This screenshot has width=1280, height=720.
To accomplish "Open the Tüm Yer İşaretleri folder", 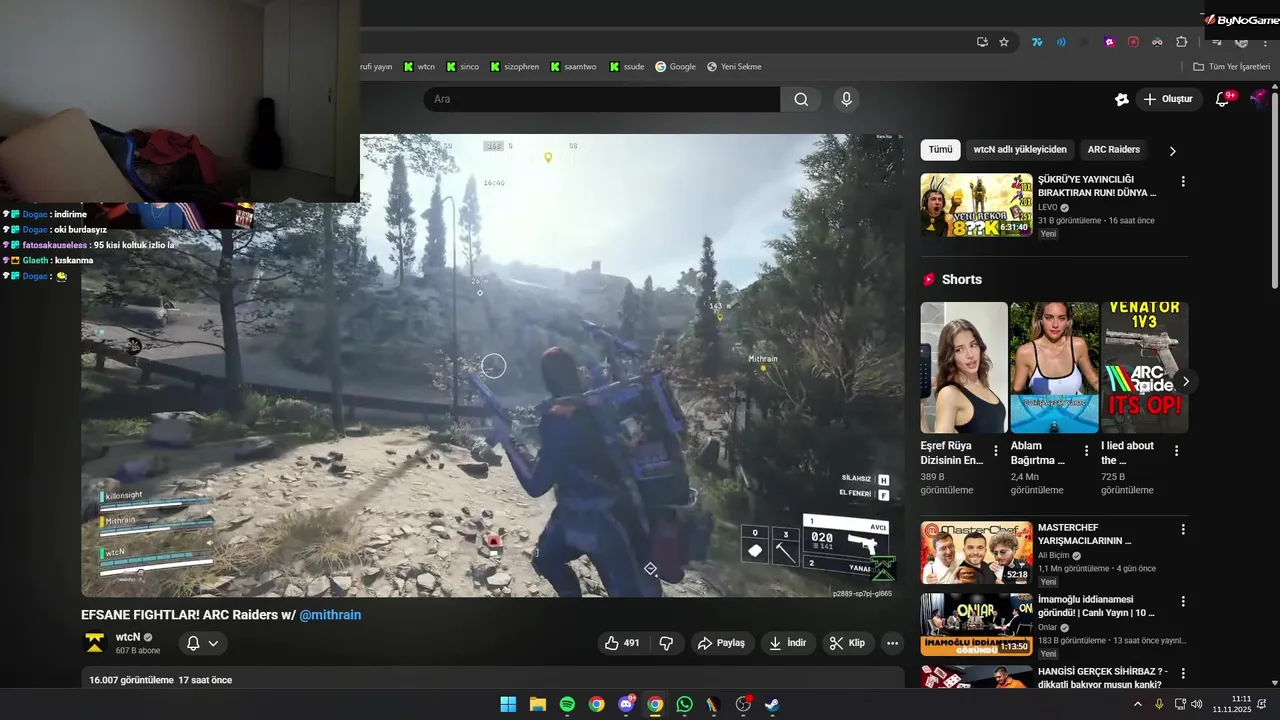I will coord(1231,67).
